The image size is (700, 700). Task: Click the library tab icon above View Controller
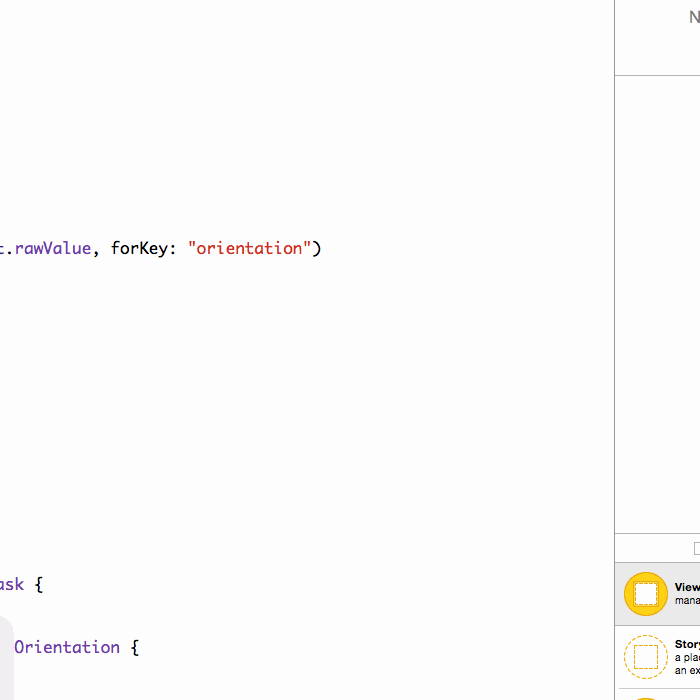[696, 548]
